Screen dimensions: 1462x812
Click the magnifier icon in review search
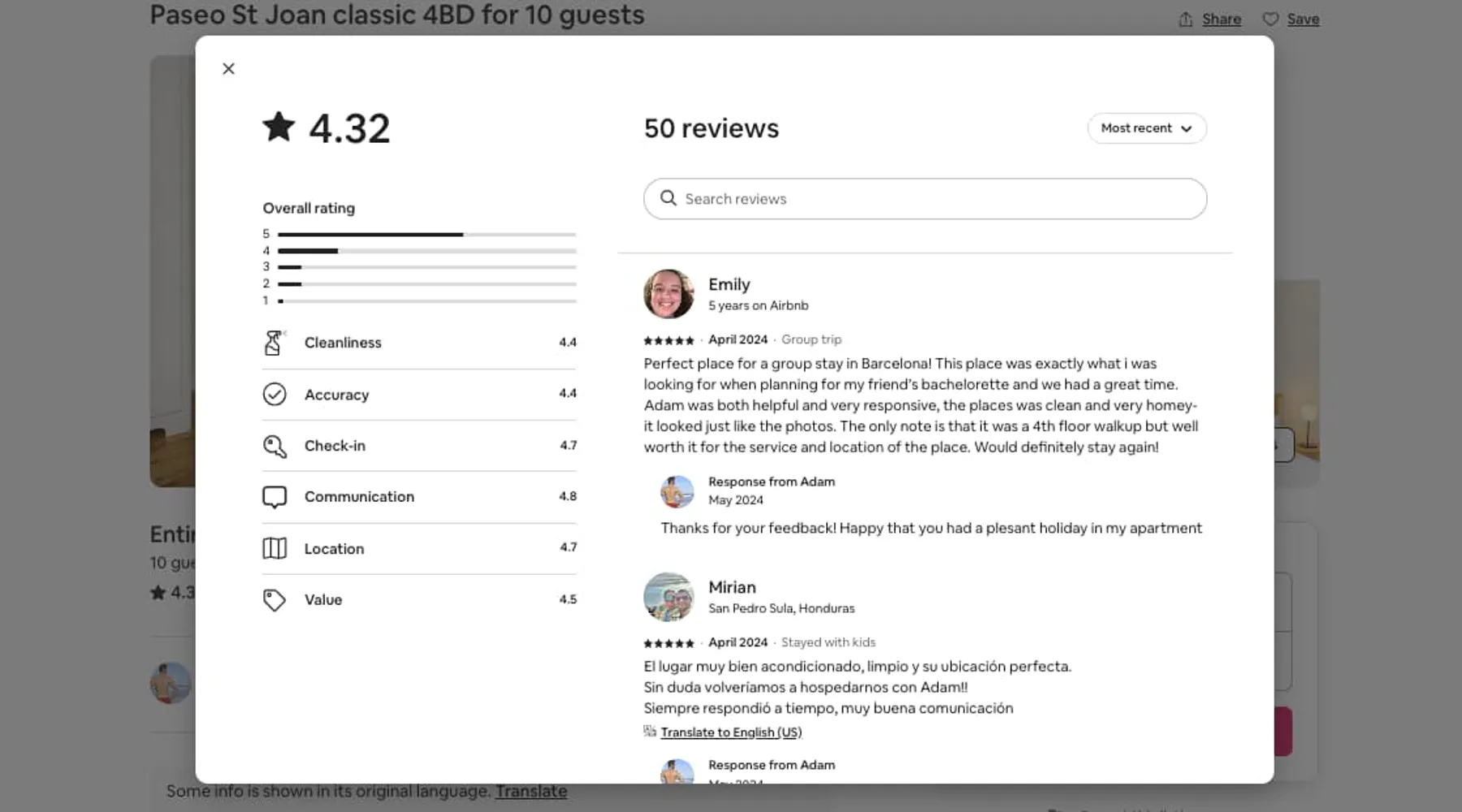pyautogui.click(x=668, y=198)
